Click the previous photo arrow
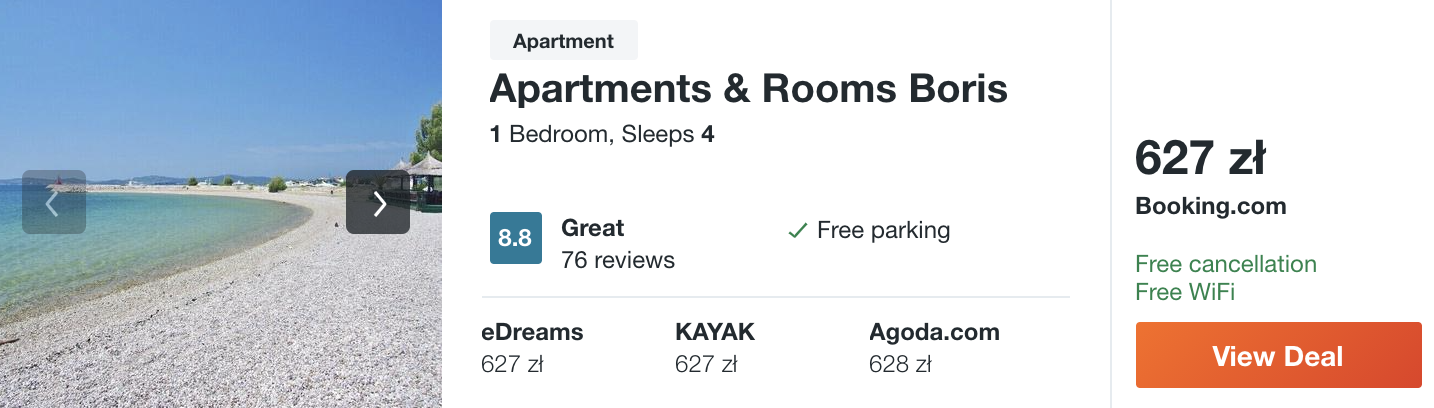The width and height of the screenshot is (1434, 408). [54, 203]
